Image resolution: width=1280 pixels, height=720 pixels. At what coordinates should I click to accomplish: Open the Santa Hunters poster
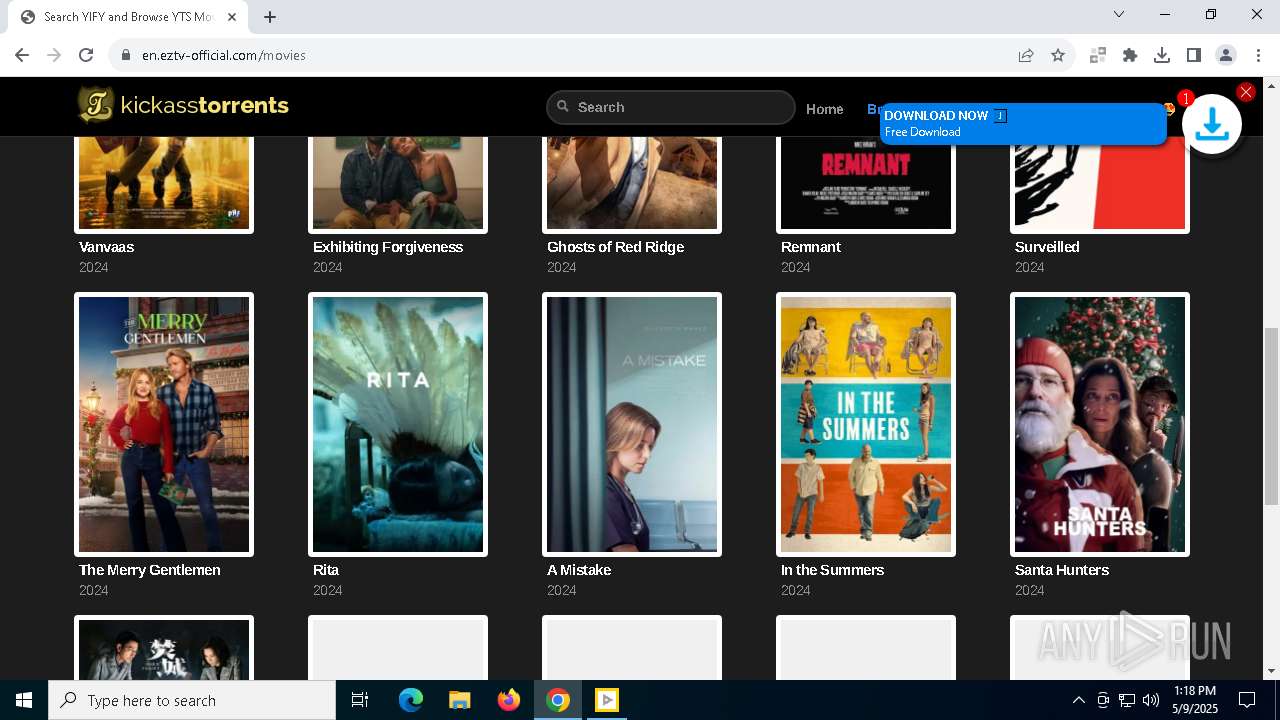(1100, 424)
